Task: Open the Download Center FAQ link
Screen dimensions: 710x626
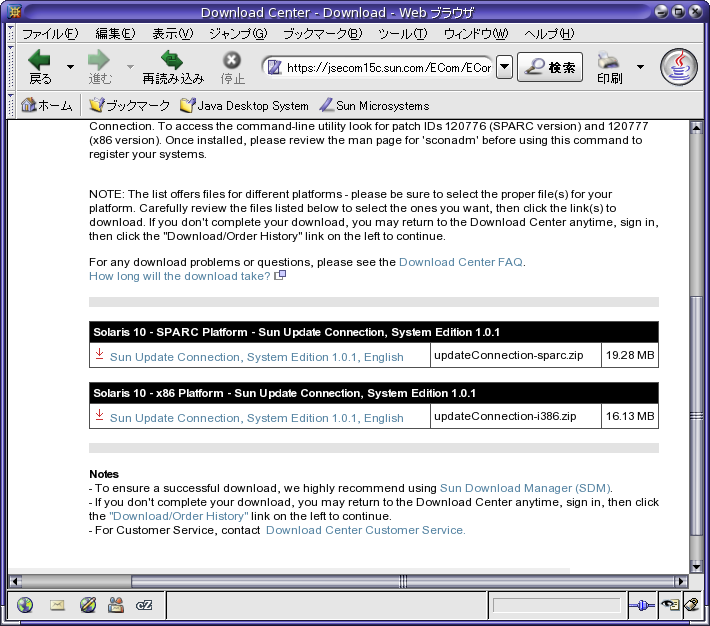Action: coord(461,262)
